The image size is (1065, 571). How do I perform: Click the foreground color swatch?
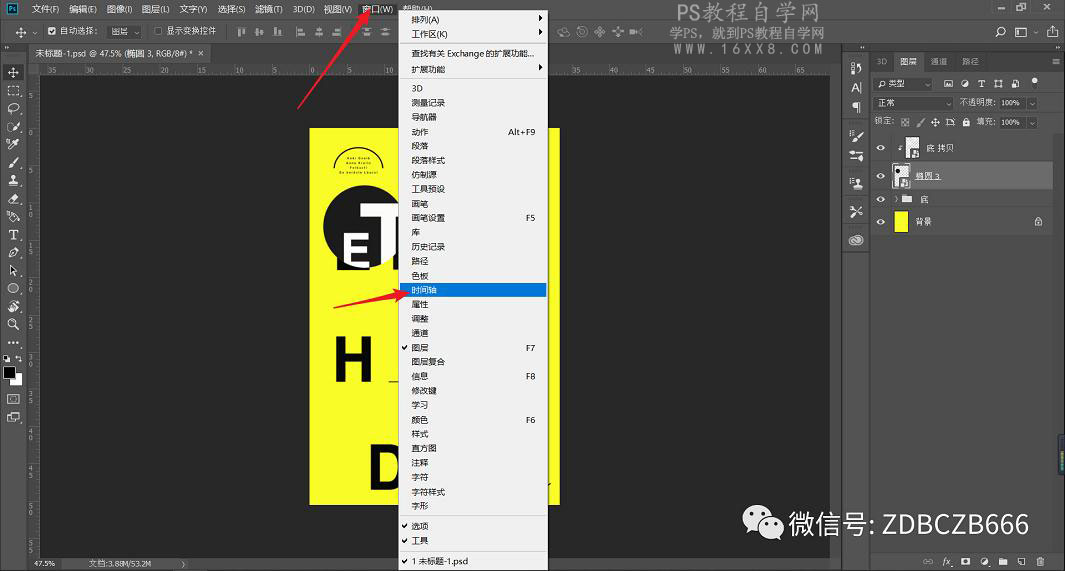point(9,372)
